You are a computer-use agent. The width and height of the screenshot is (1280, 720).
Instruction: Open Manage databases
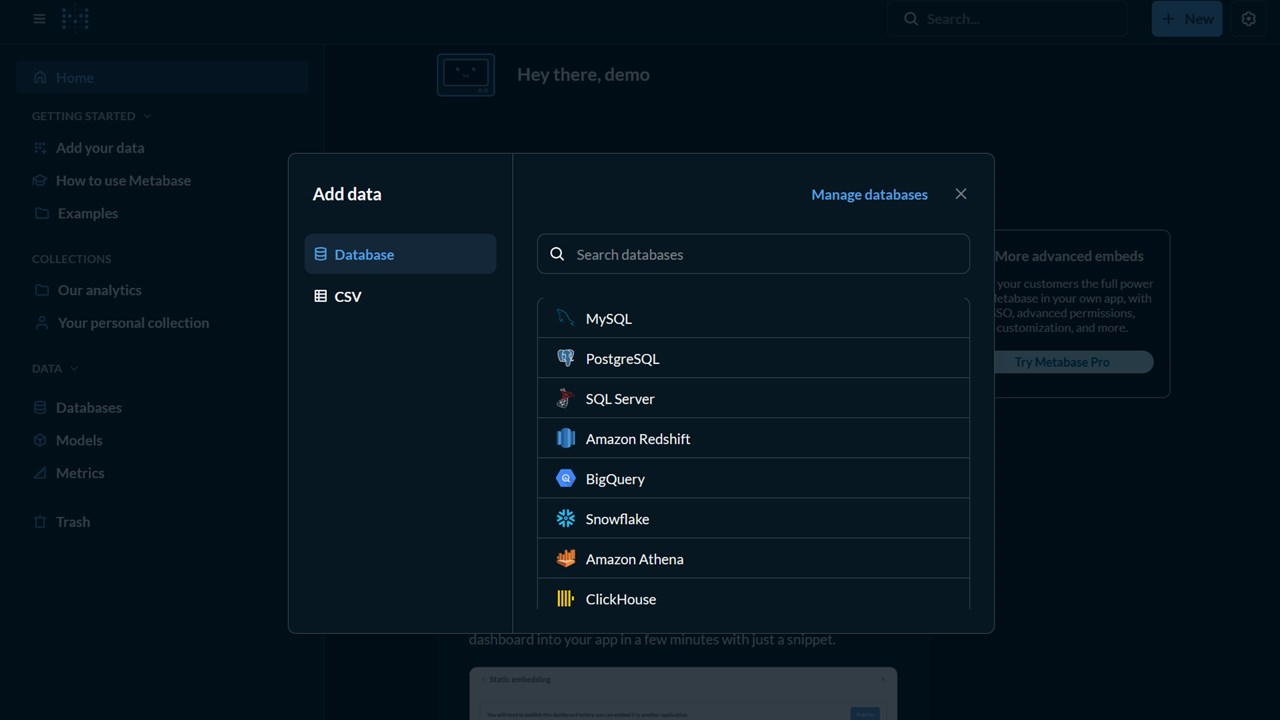click(869, 194)
